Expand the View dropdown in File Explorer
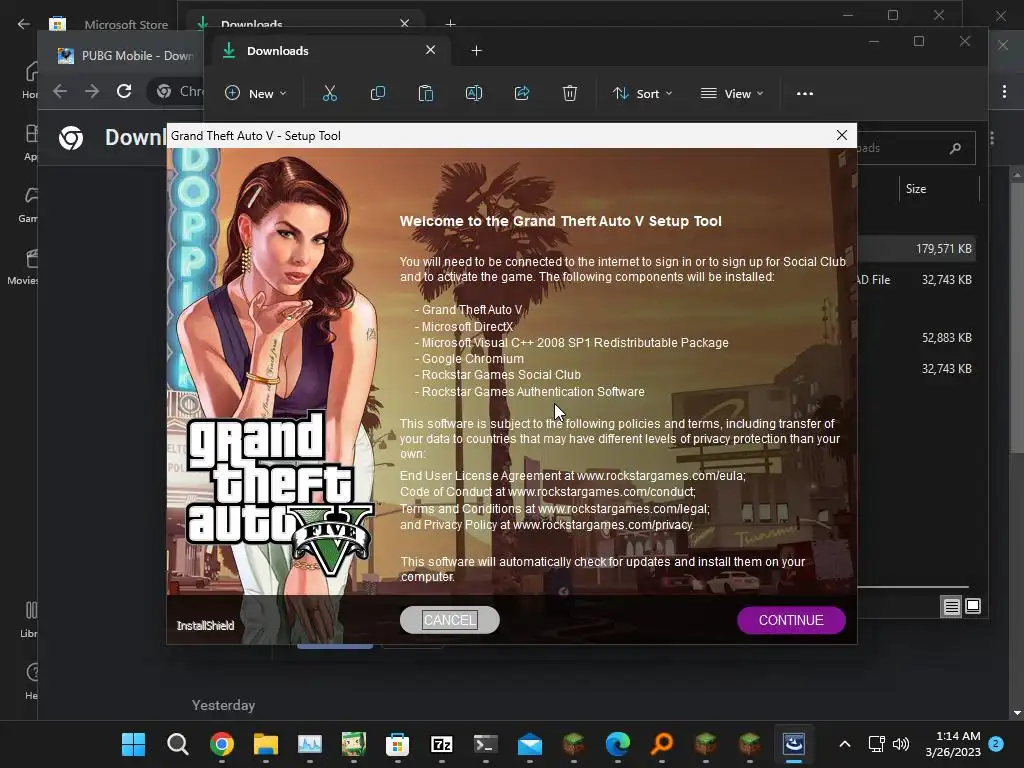 [732, 93]
